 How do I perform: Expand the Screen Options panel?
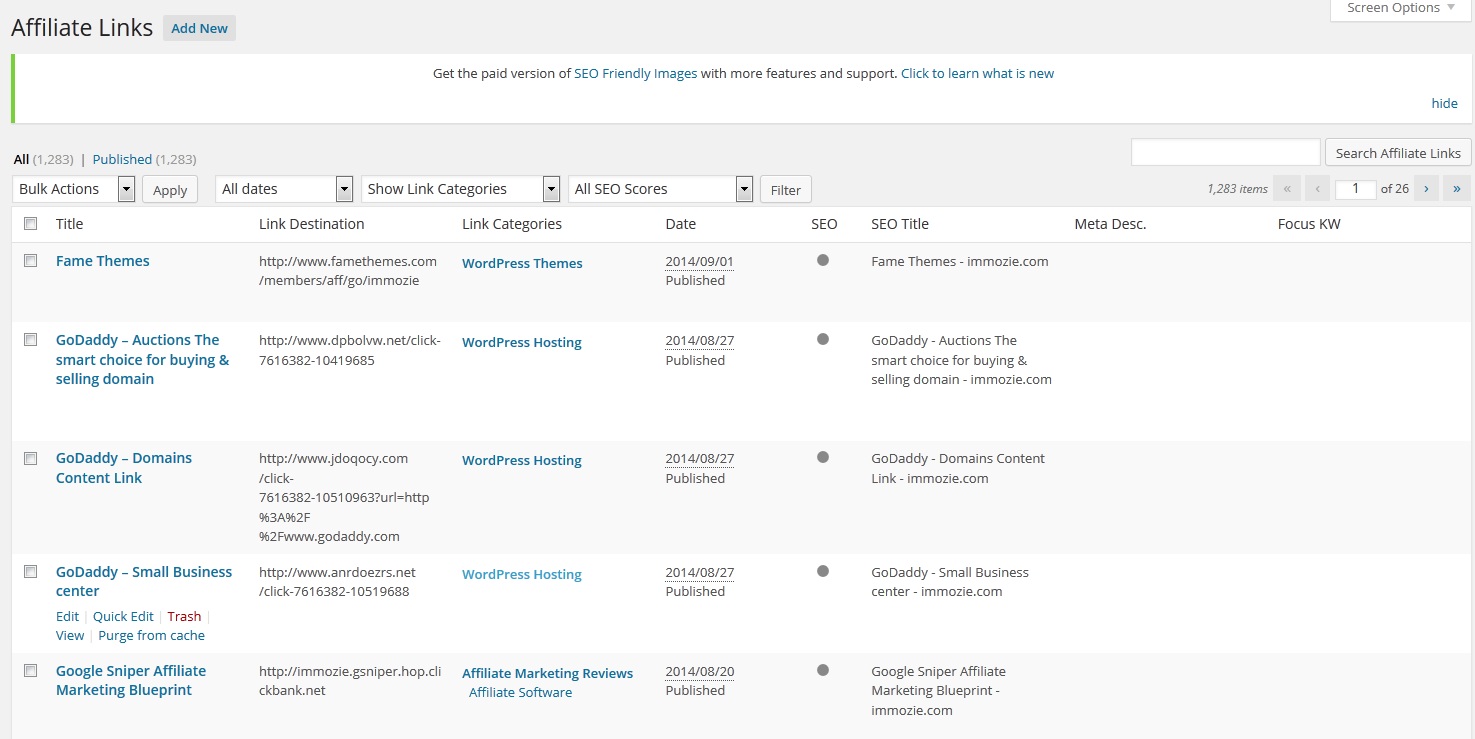pyautogui.click(x=1401, y=8)
